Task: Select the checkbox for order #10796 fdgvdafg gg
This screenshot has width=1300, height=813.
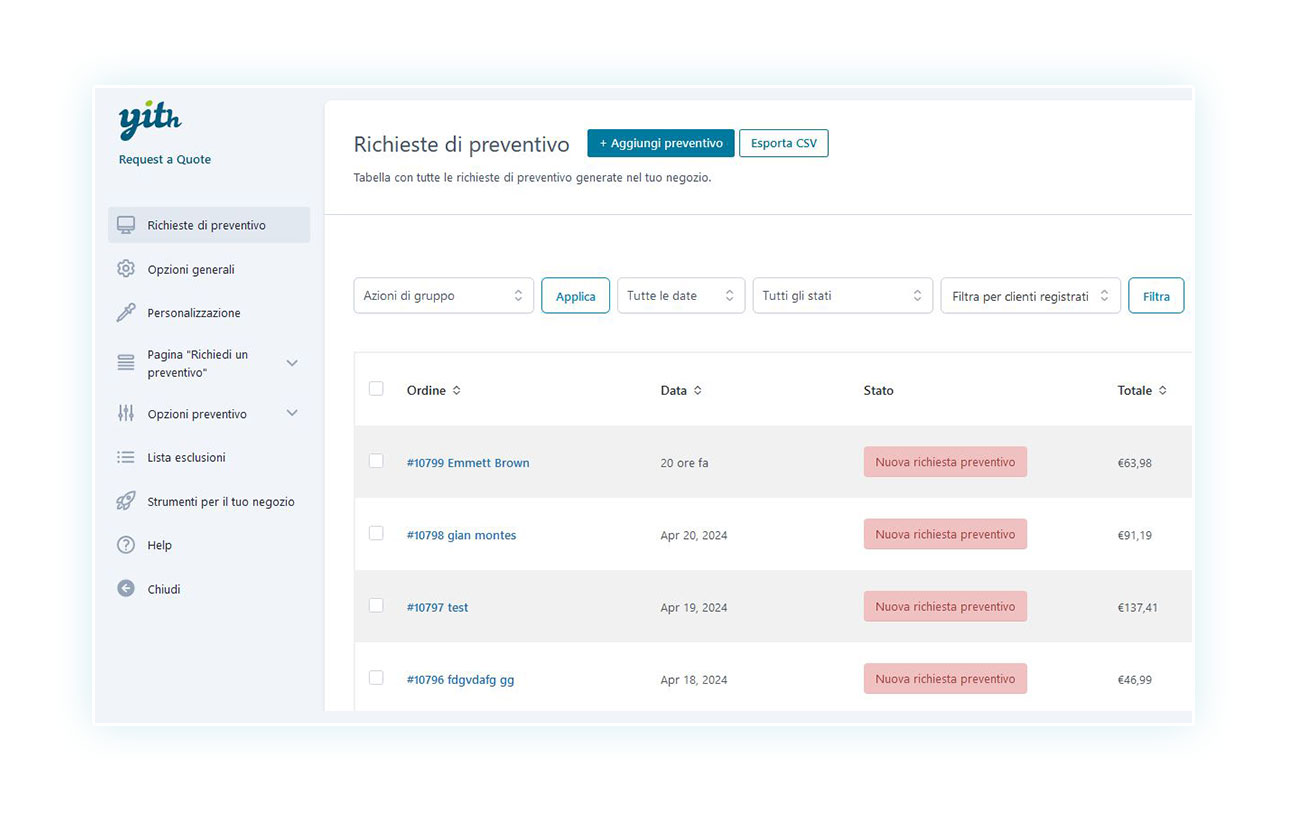Action: point(376,677)
